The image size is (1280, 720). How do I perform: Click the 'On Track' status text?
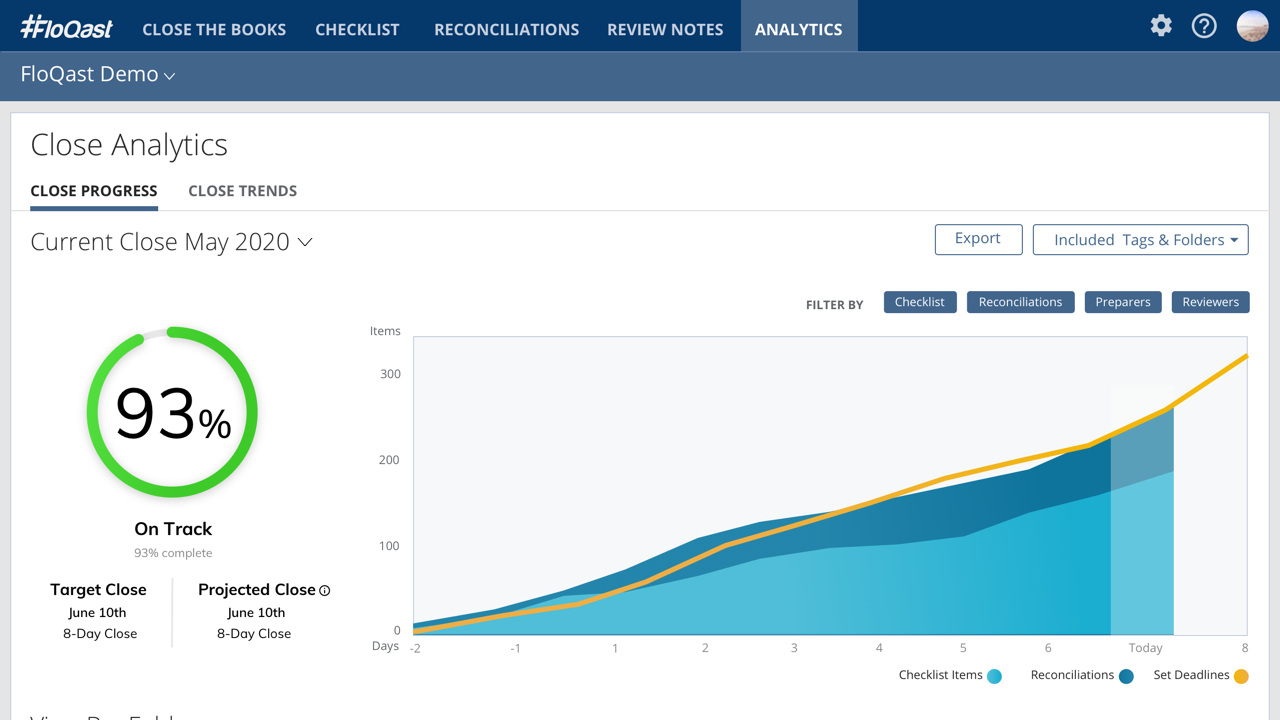tap(173, 529)
